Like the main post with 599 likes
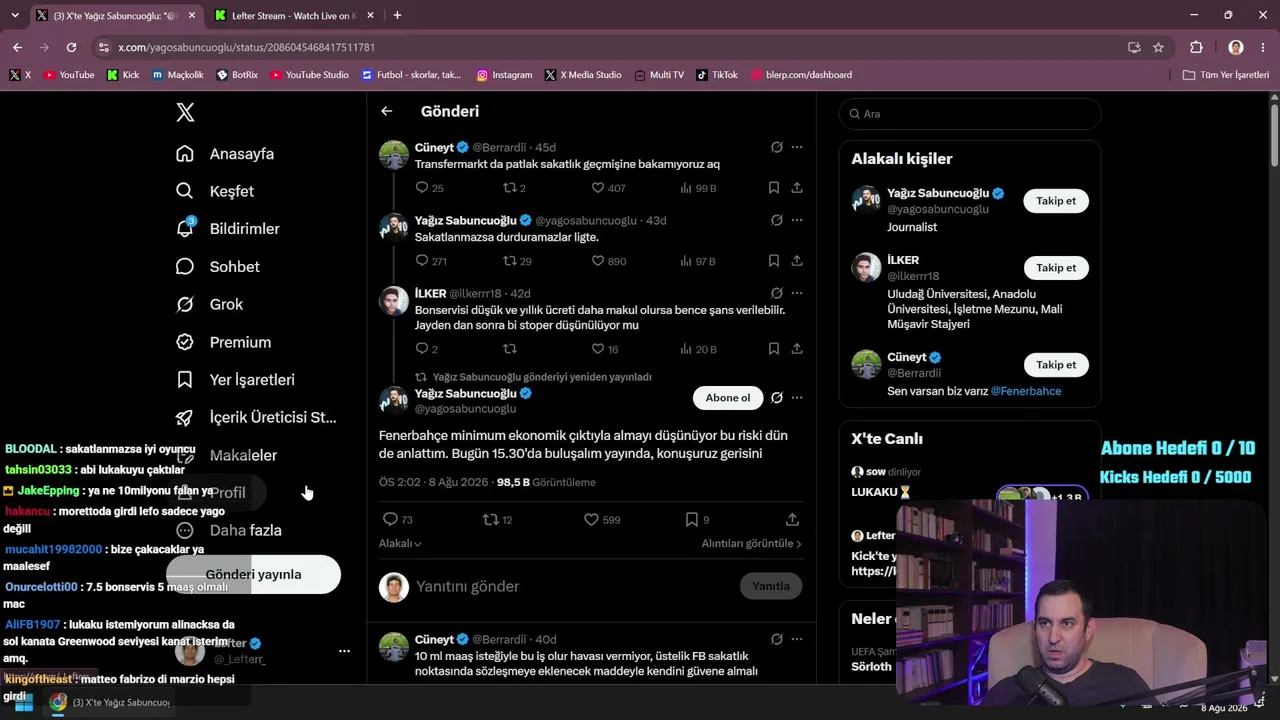The image size is (1280, 720). point(591,519)
